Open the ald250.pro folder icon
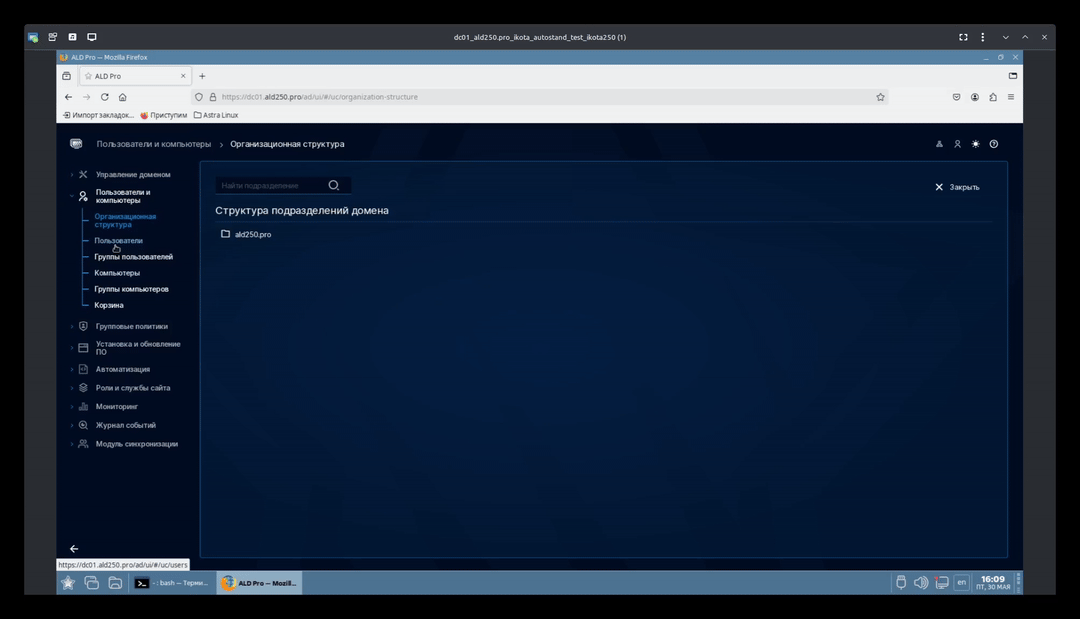 pyautogui.click(x=226, y=234)
